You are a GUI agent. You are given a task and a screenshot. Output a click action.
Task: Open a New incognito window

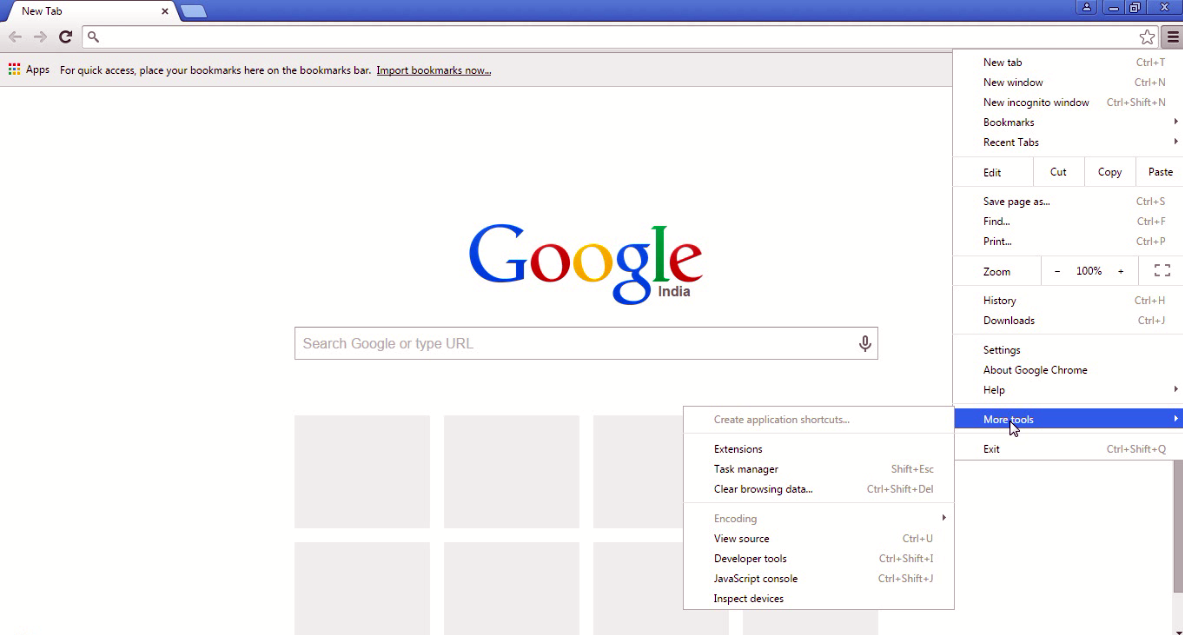1066,102
